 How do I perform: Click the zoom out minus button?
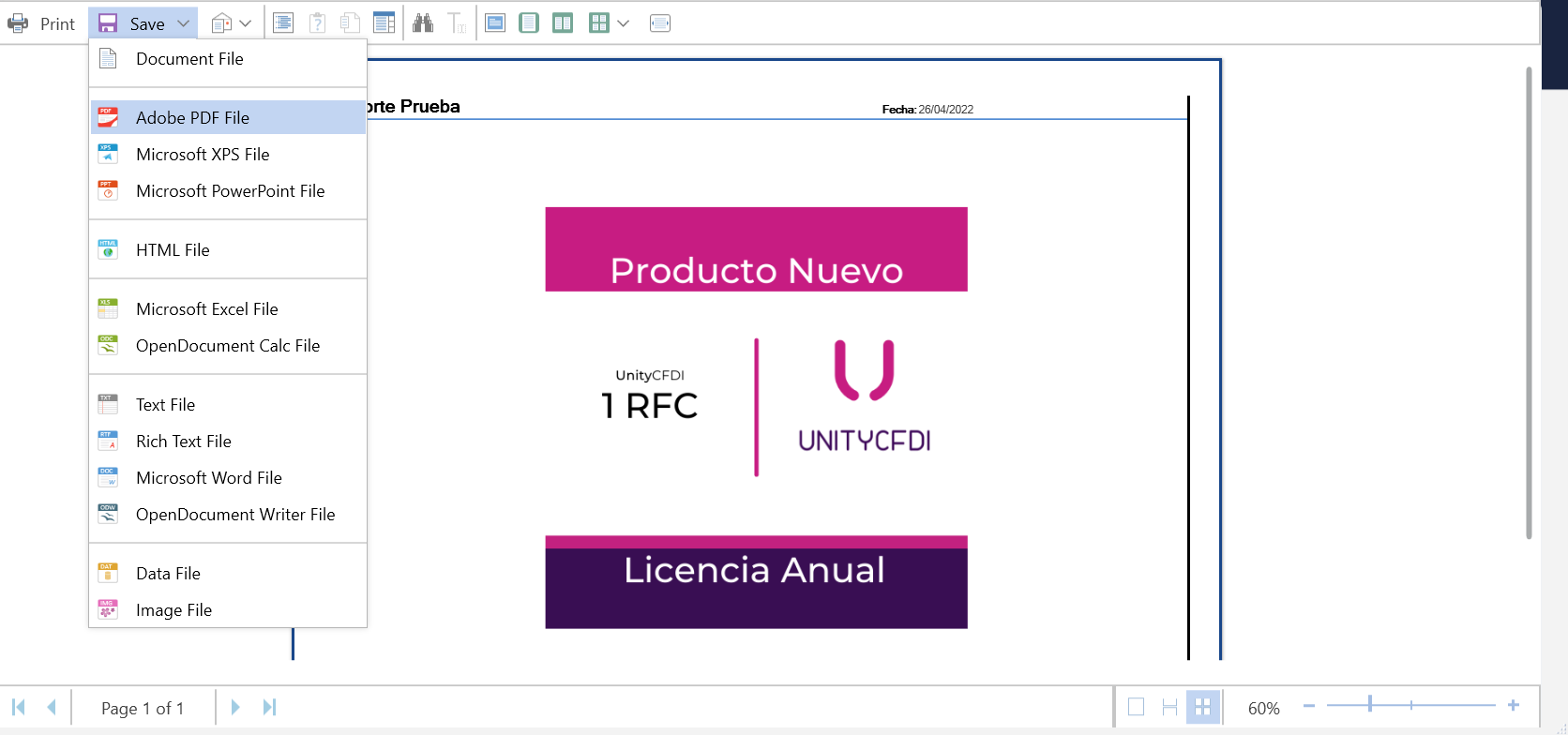click(x=1309, y=705)
